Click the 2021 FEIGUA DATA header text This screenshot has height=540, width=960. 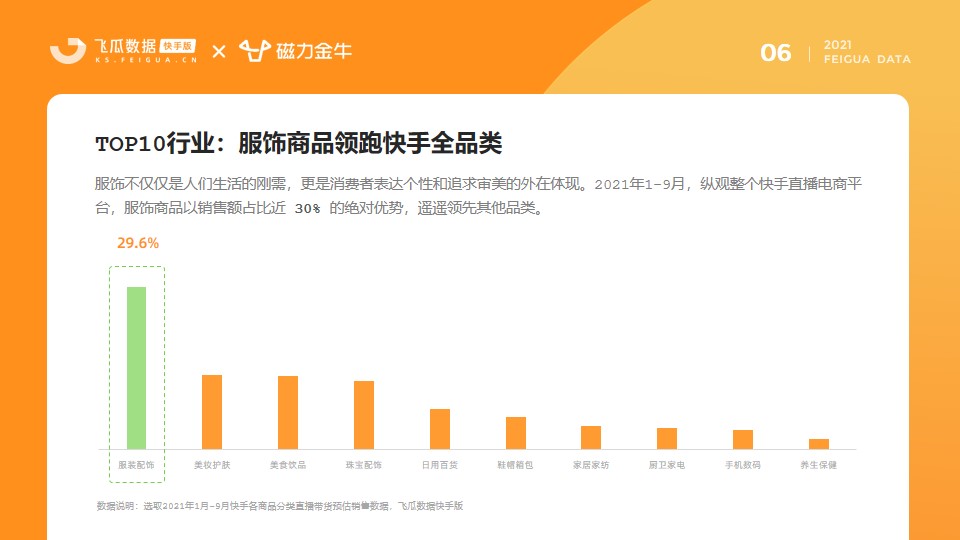coord(867,52)
